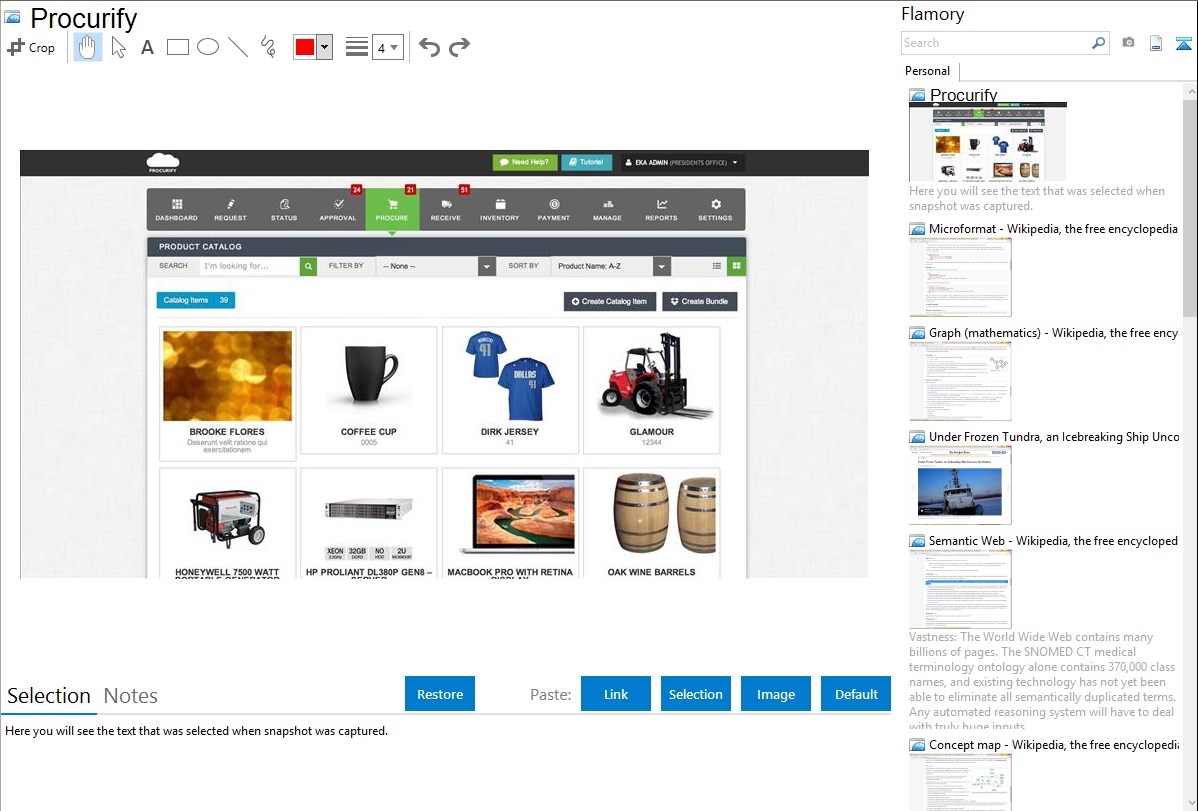Click the catalog search input field

coord(249,266)
